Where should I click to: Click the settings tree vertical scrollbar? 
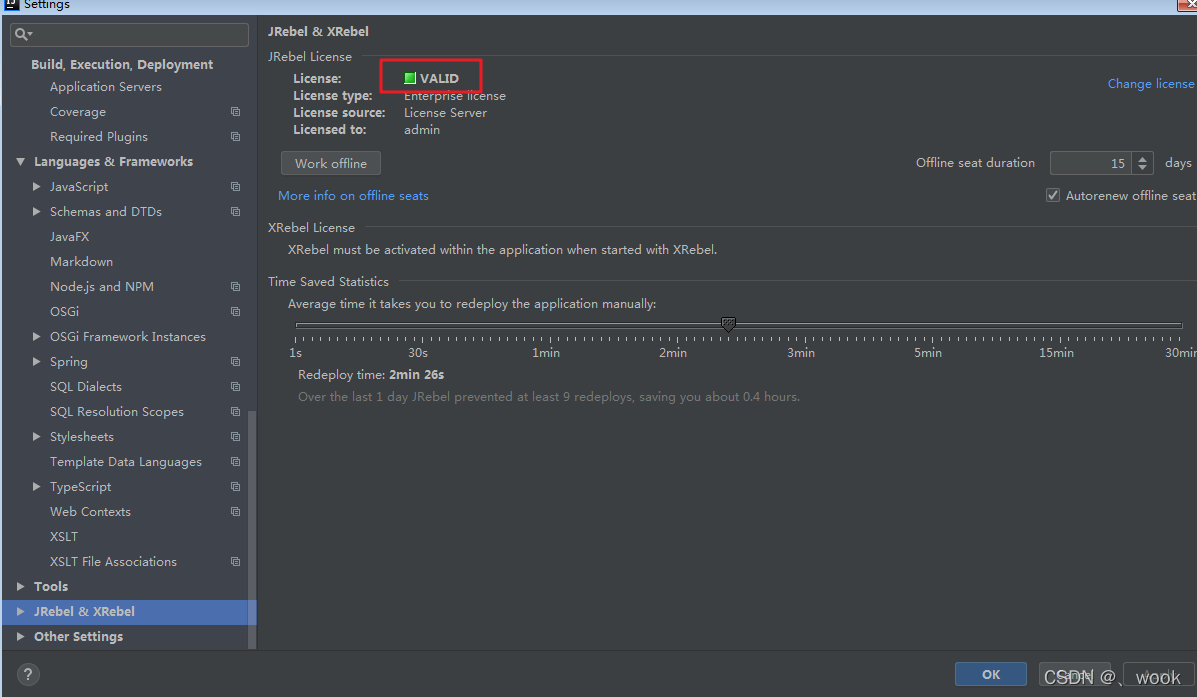[x=252, y=530]
